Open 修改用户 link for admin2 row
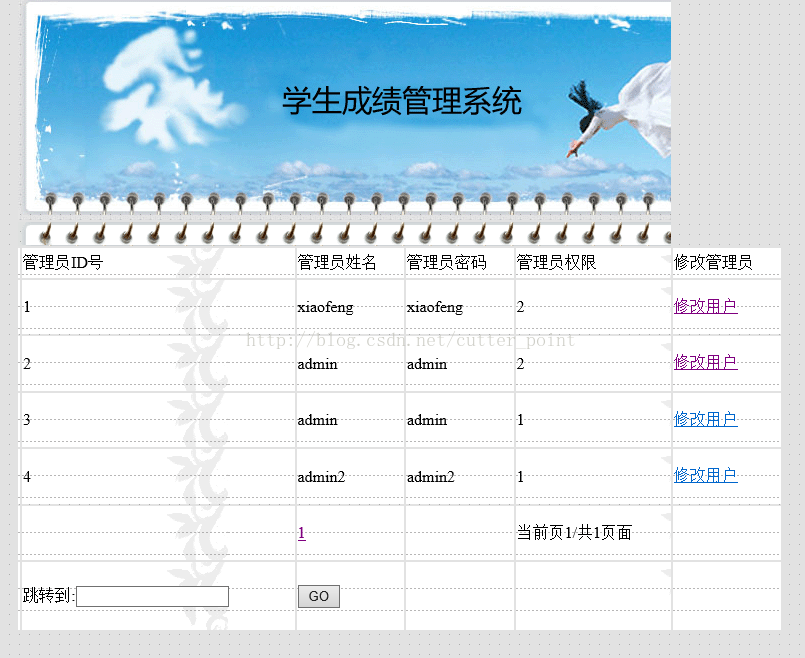This screenshot has width=805, height=658. [705, 475]
